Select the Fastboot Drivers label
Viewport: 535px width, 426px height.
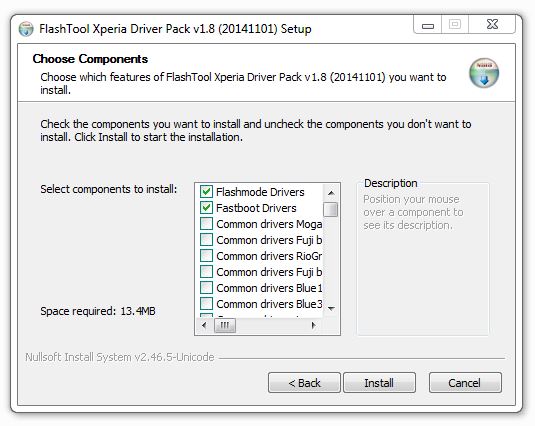[x=256, y=208]
